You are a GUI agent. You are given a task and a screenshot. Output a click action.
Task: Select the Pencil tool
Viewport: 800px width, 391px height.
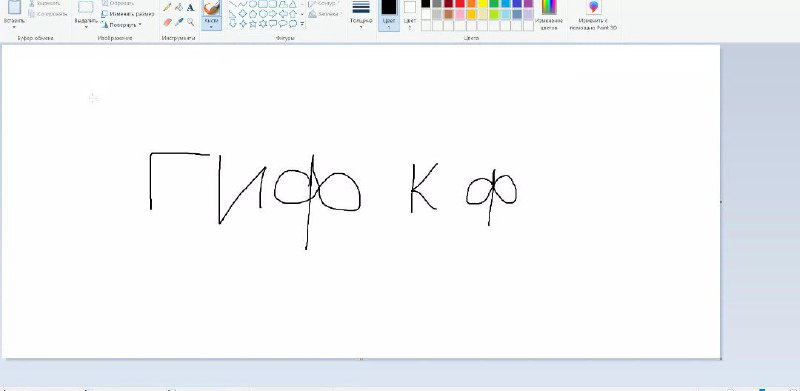coord(167,8)
